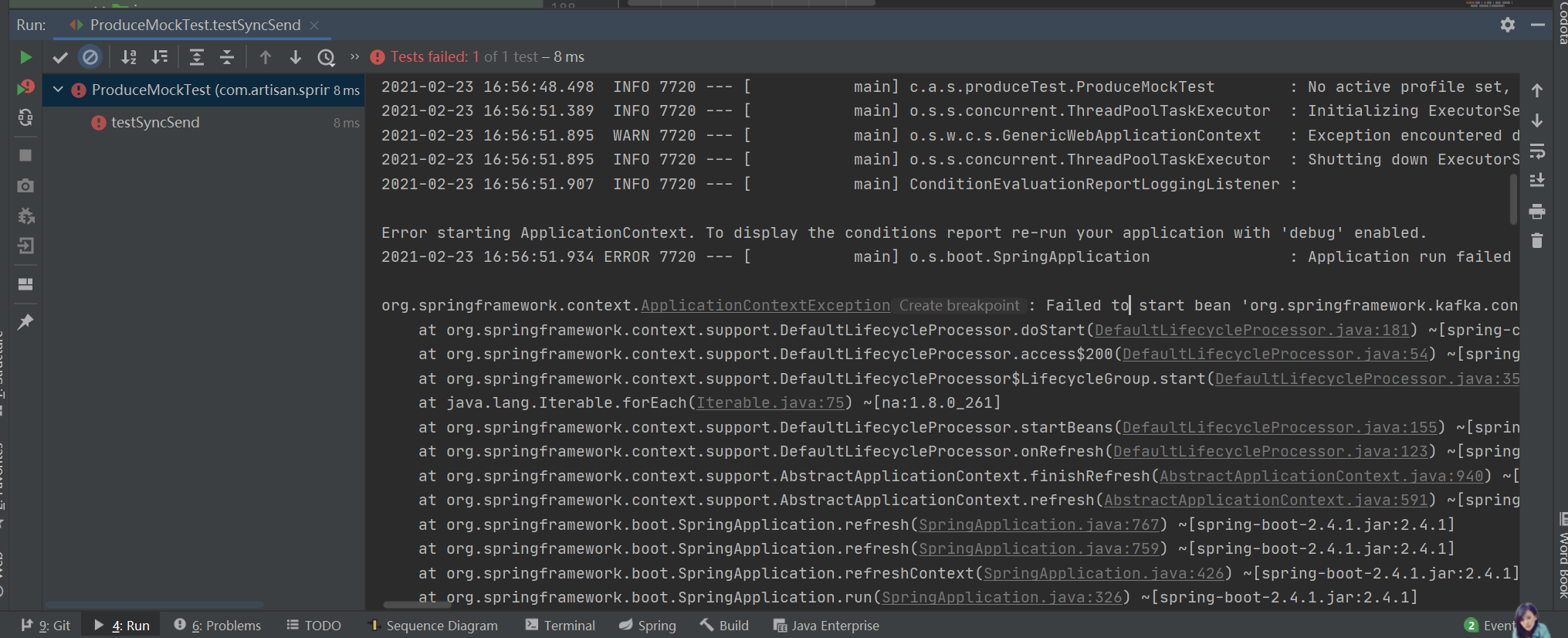Screen dimensions: 1568x638
Task: Open Run panel settings gear
Action: (1508, 25)
